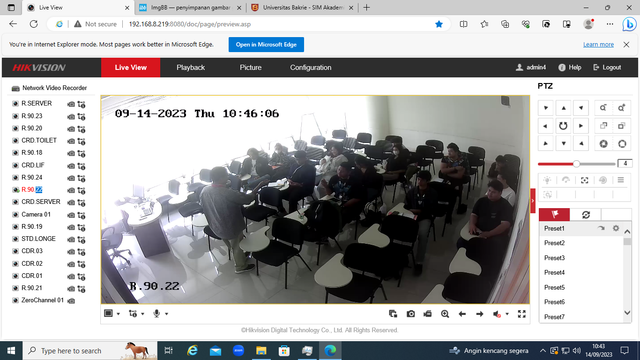Collapse the PTZ panel with the red side handle

(533, 200)
